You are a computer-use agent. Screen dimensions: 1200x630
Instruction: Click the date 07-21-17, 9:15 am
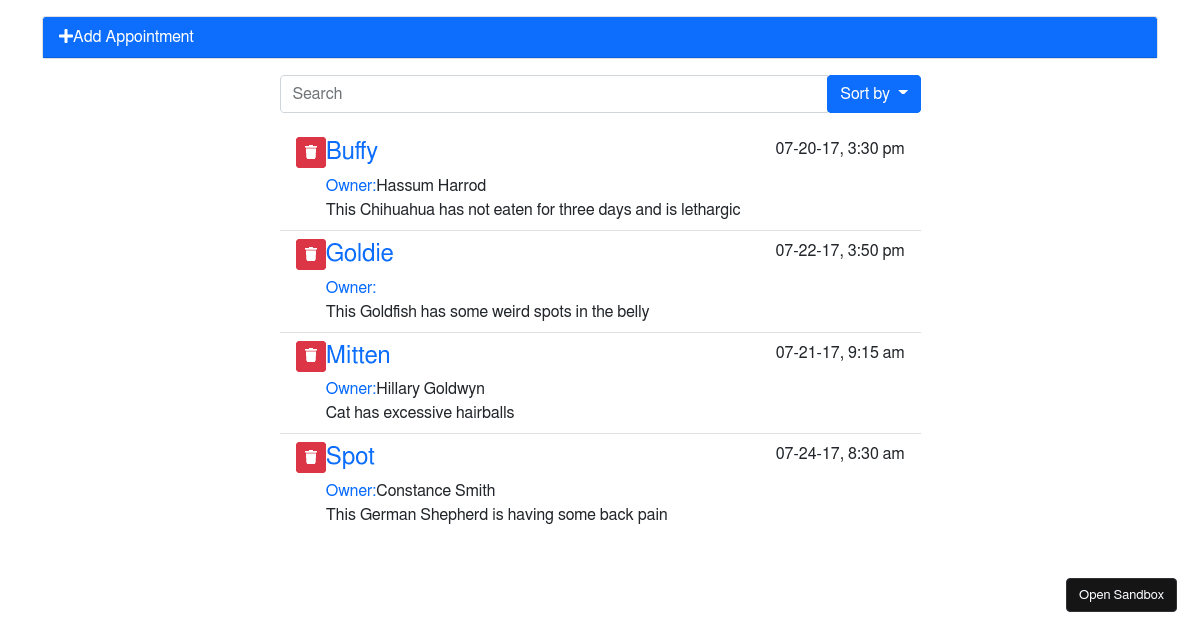pos(840,353)
